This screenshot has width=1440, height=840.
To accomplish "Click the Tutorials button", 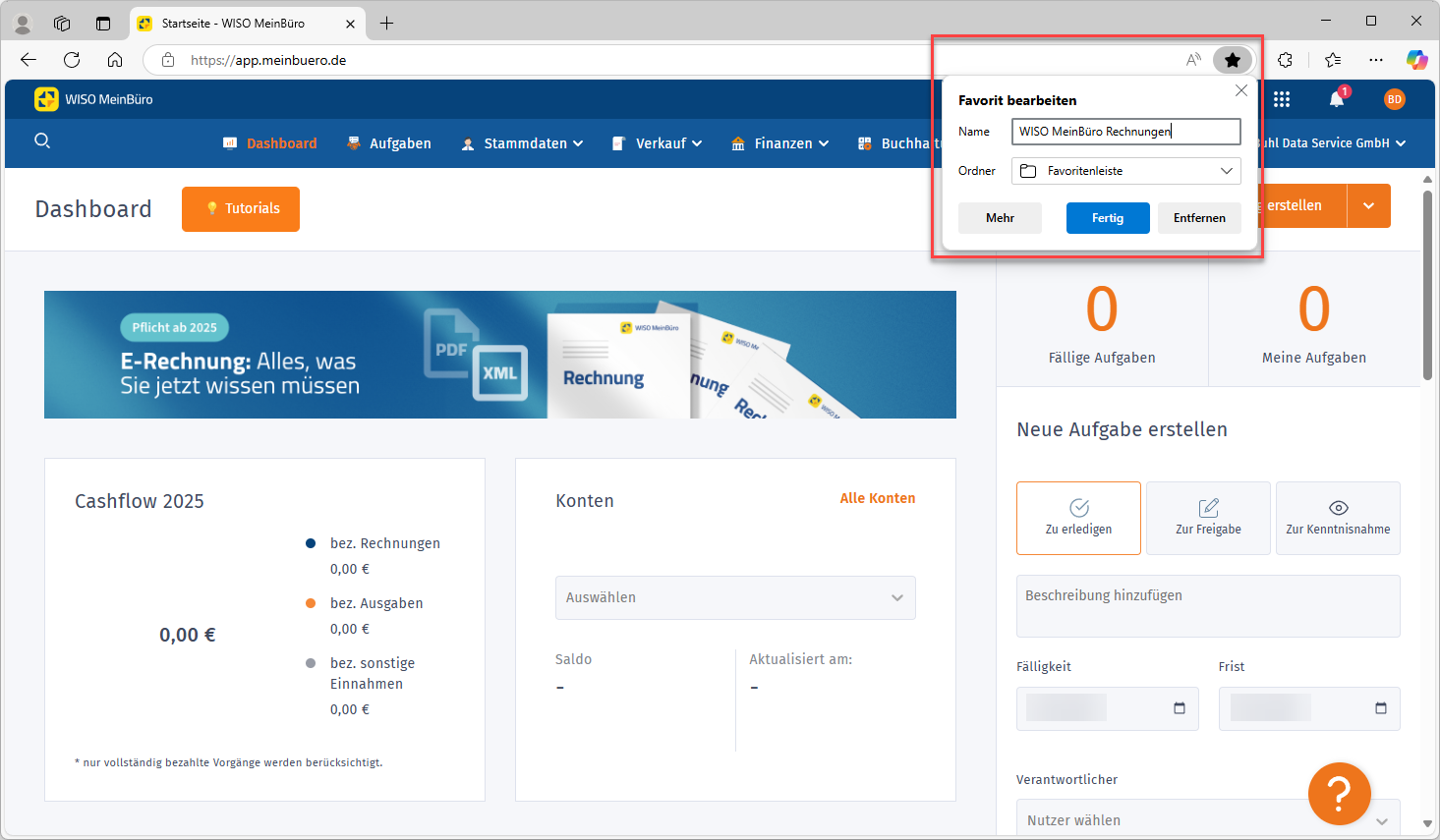I will pos(241,209).
